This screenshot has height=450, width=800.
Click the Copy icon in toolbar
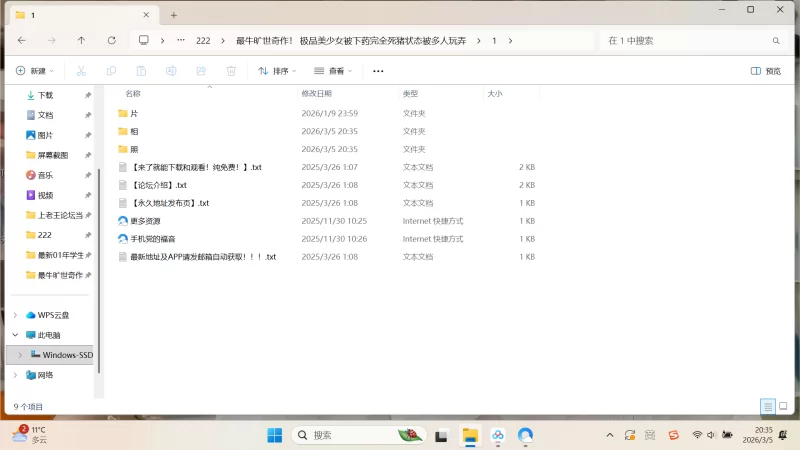pos(112,71)
